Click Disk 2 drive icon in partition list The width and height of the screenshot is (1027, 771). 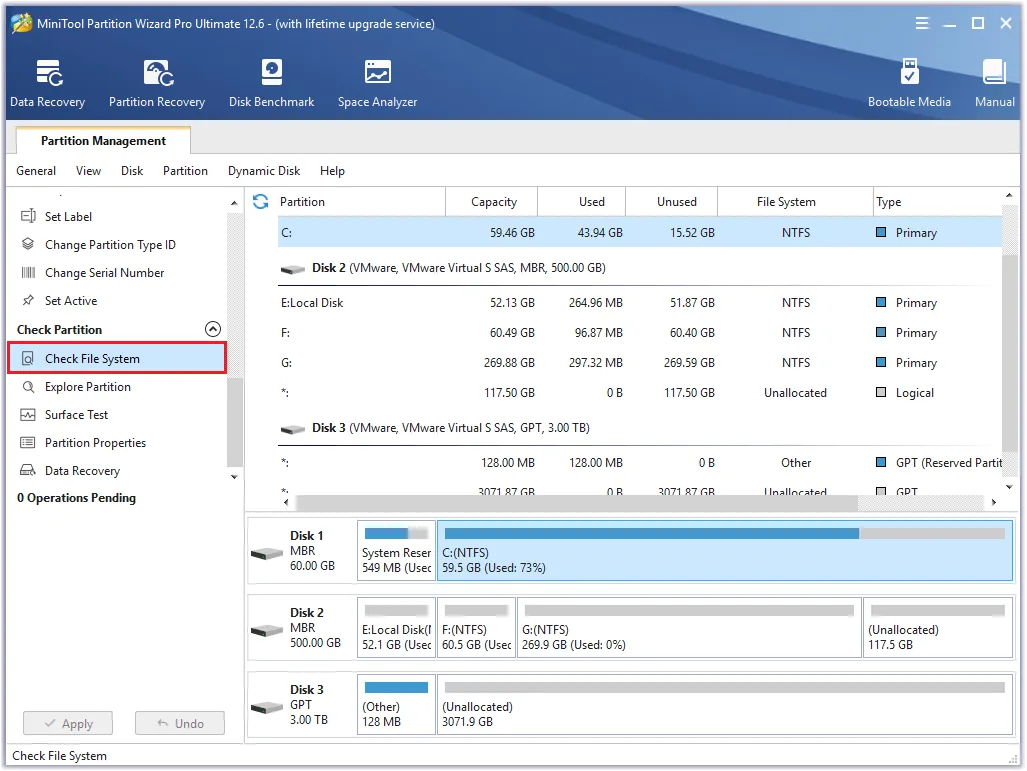point(293,269)
